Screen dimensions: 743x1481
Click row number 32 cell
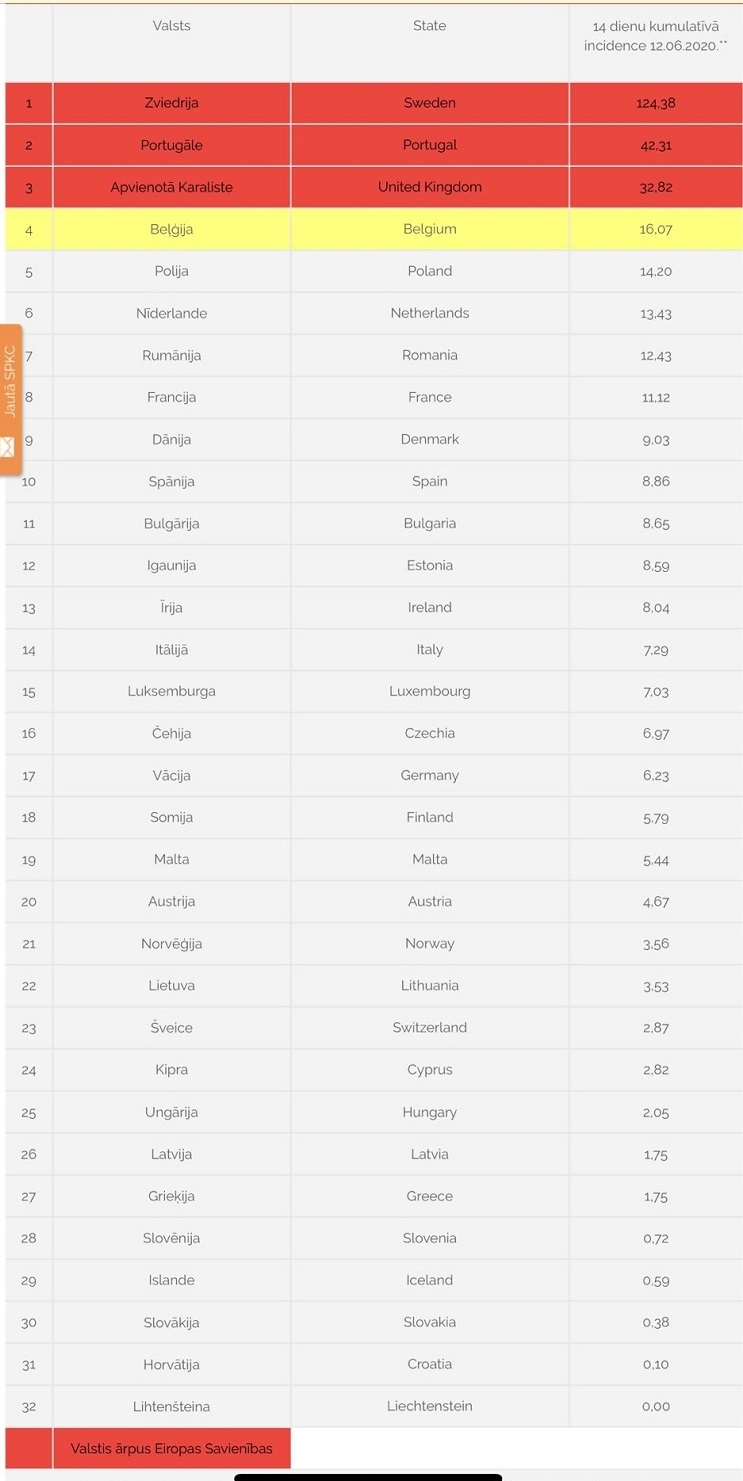29,1406
